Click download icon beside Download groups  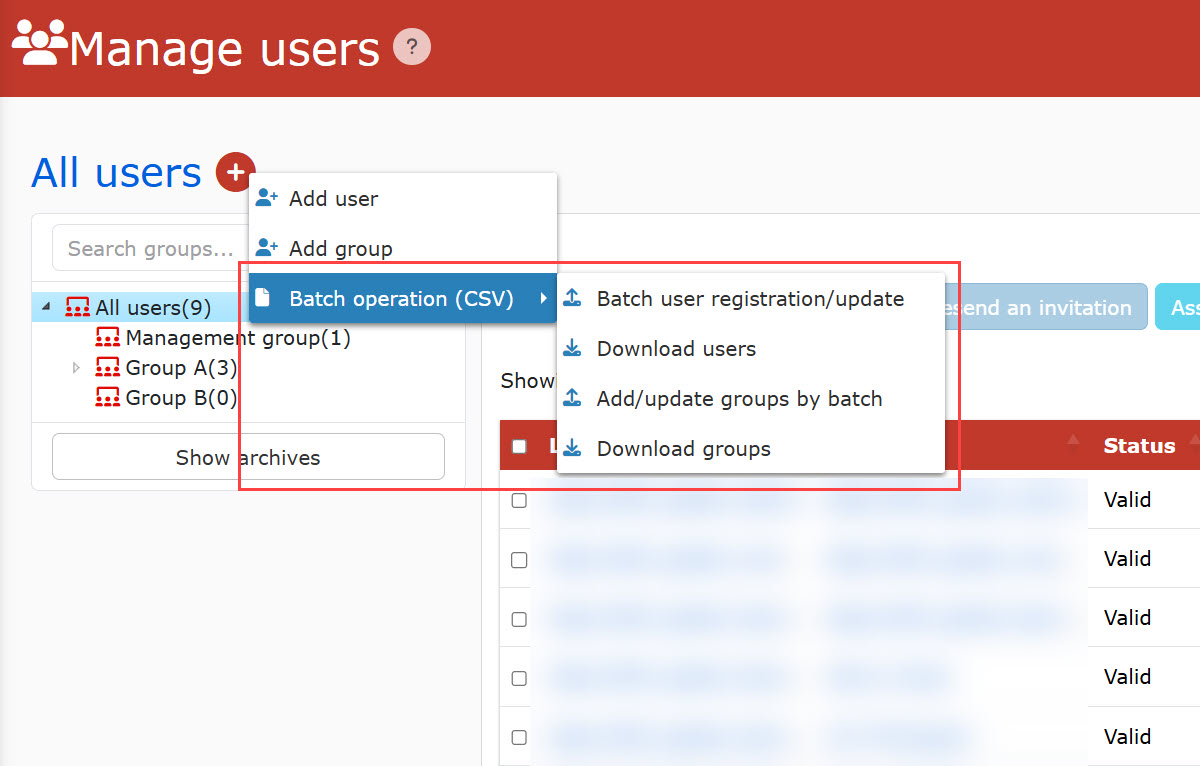572,448
